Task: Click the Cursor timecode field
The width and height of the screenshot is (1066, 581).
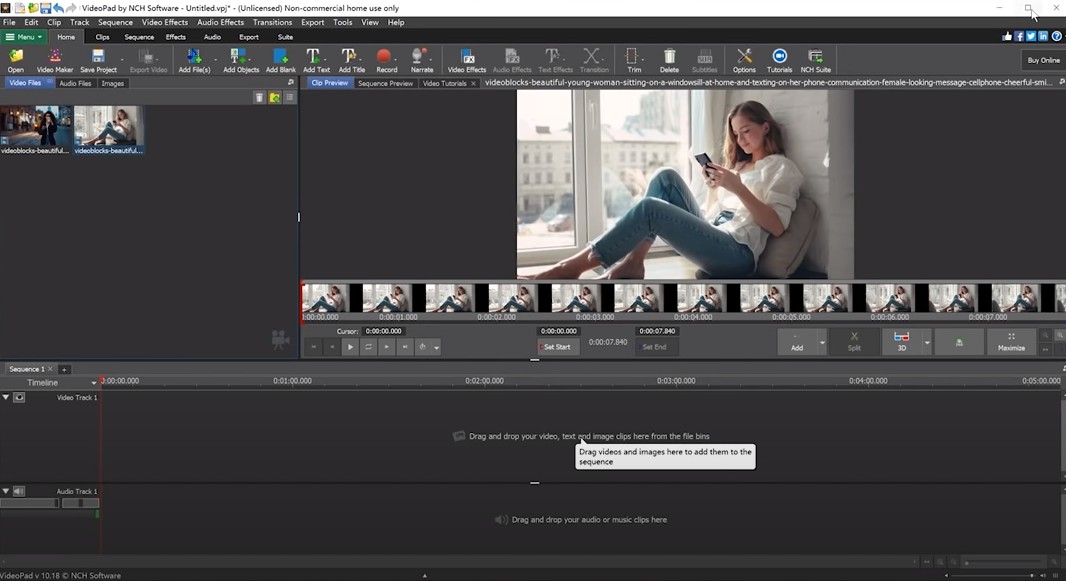Action: tap(383, 331)
